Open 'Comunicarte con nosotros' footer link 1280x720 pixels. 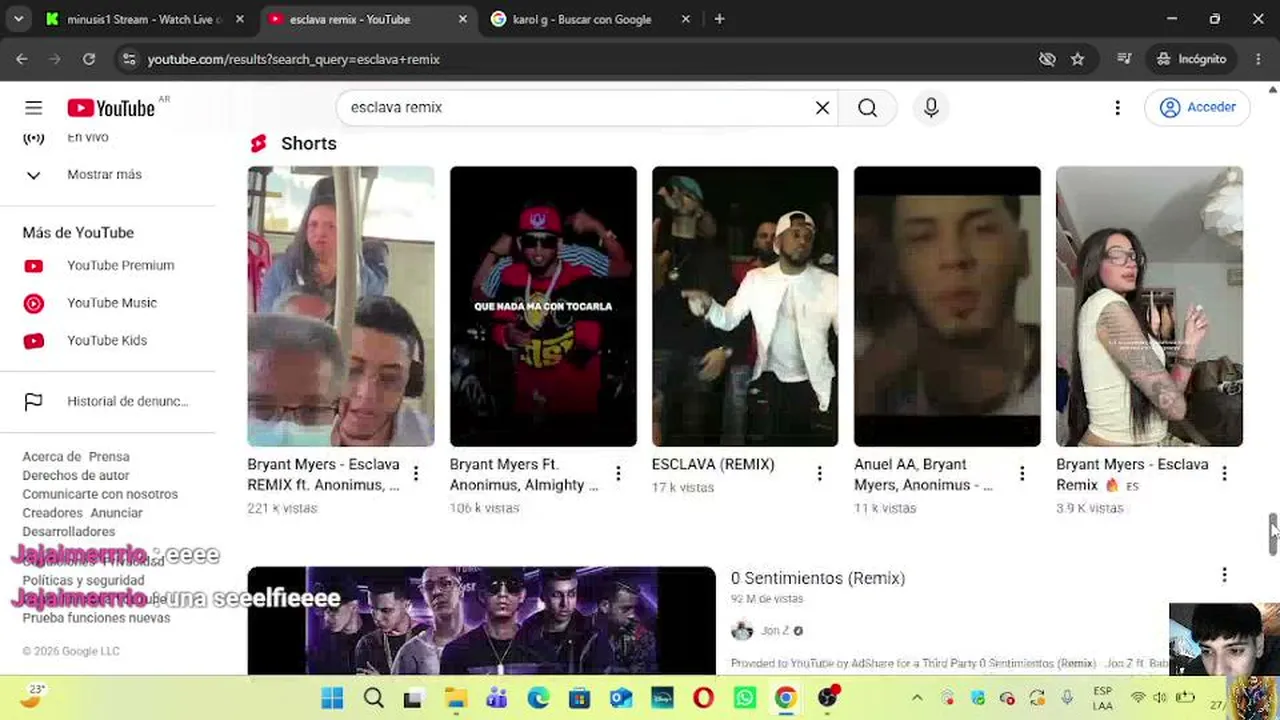100,494
